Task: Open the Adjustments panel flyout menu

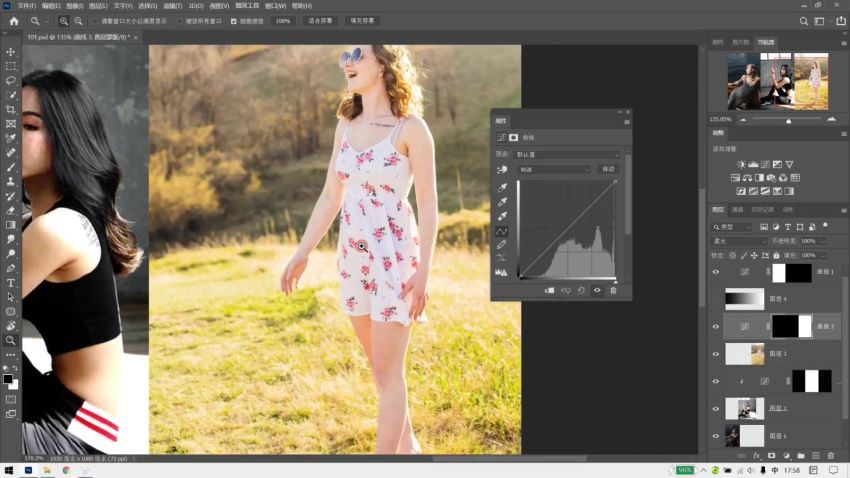Action: pos(843,134)
